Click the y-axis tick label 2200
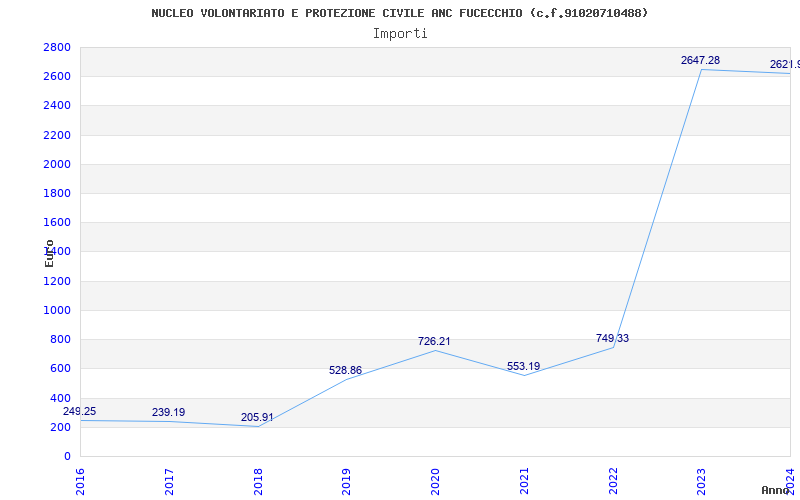Viewport: 800px width, 500px height. (x=57, y=135)
